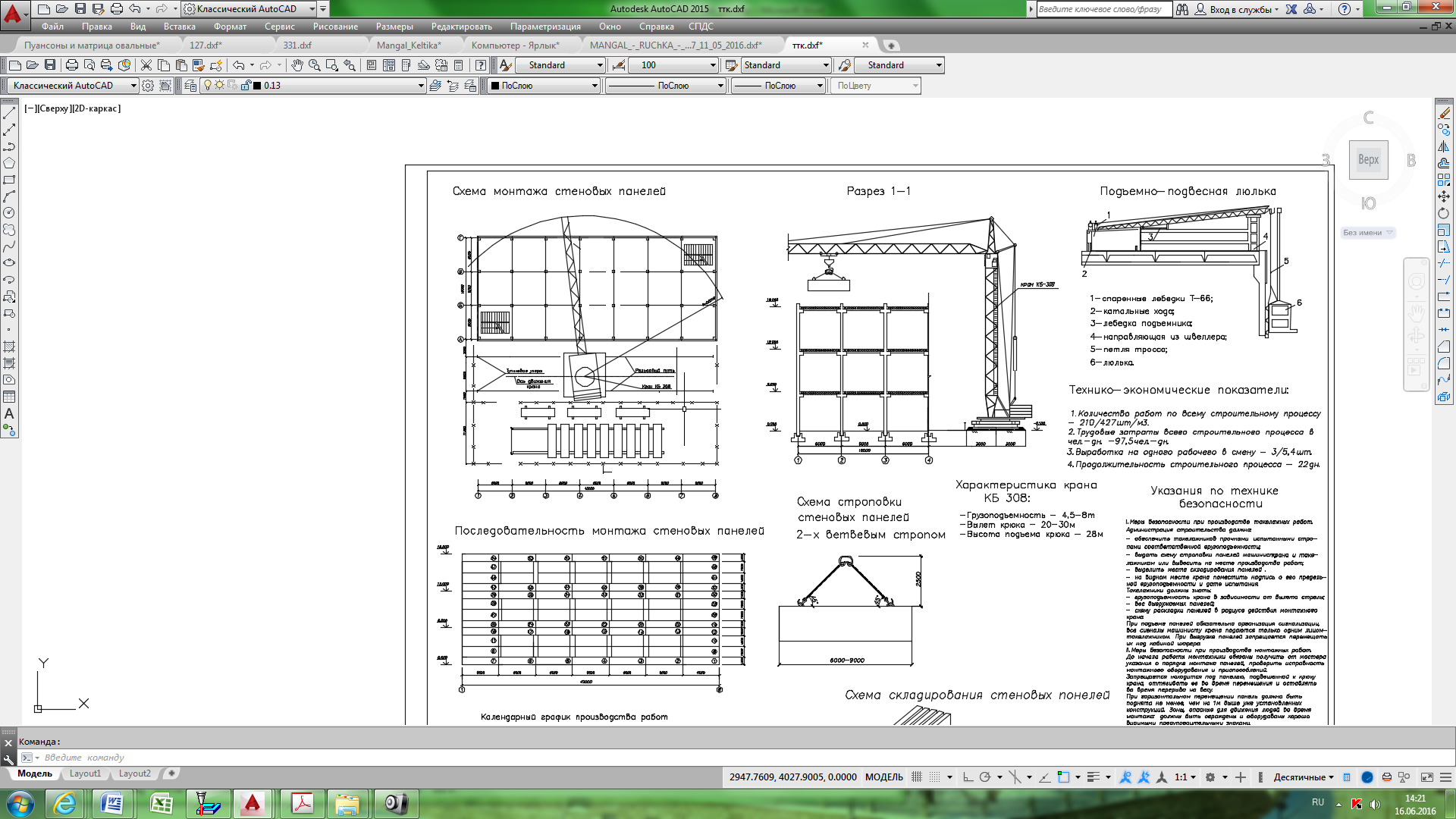Click the Undo arrow in Standard toolbar
The height and width of the screenshot is (819, 1456).
point(239,65)
